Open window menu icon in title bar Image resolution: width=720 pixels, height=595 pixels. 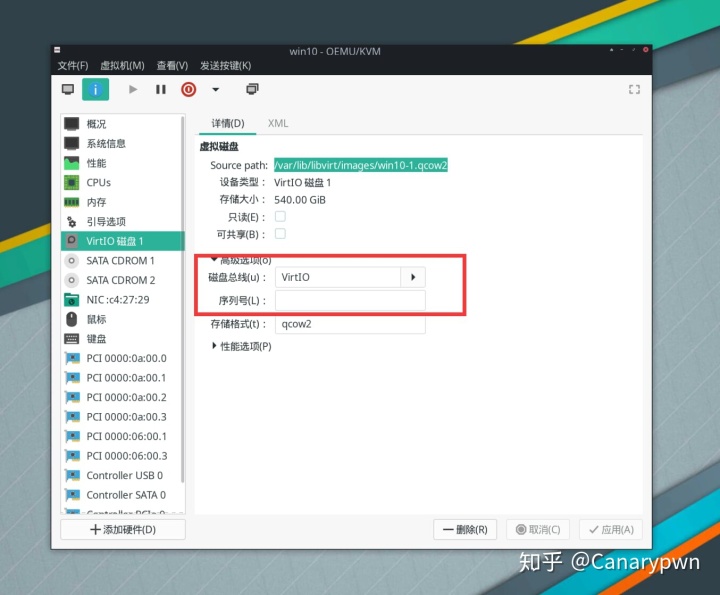point(57,50)
